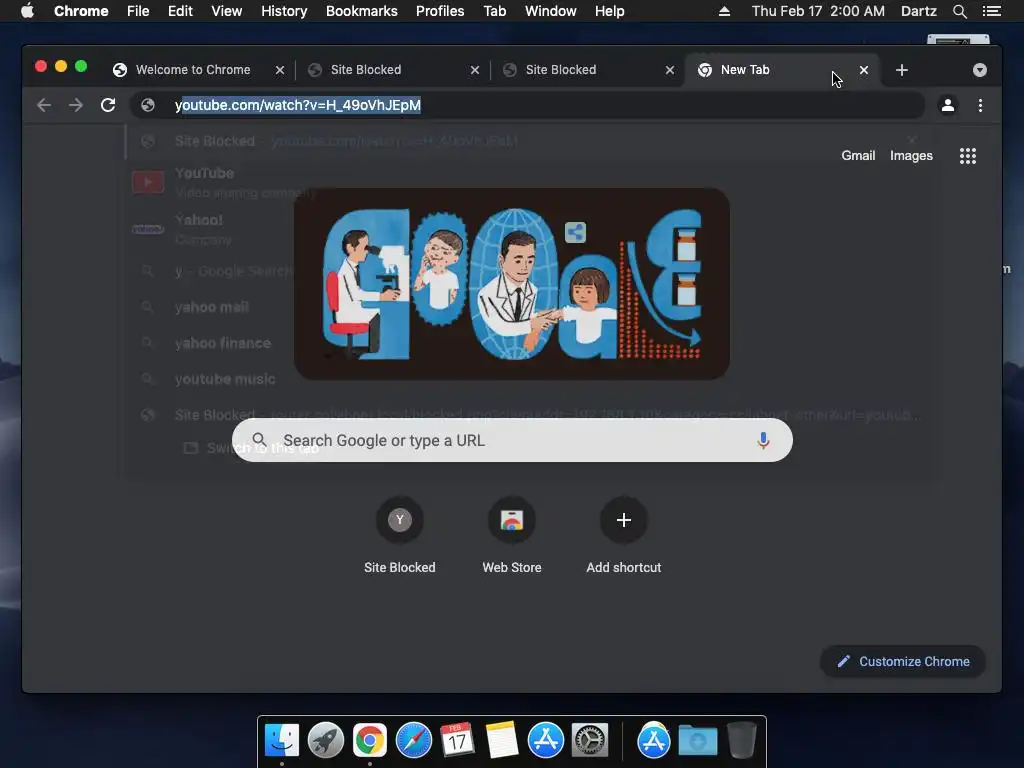Viewport: 1024px width, 768px height.
Task: Open the App Store icon left of System Preferences
Action: (x=545, y=741)
